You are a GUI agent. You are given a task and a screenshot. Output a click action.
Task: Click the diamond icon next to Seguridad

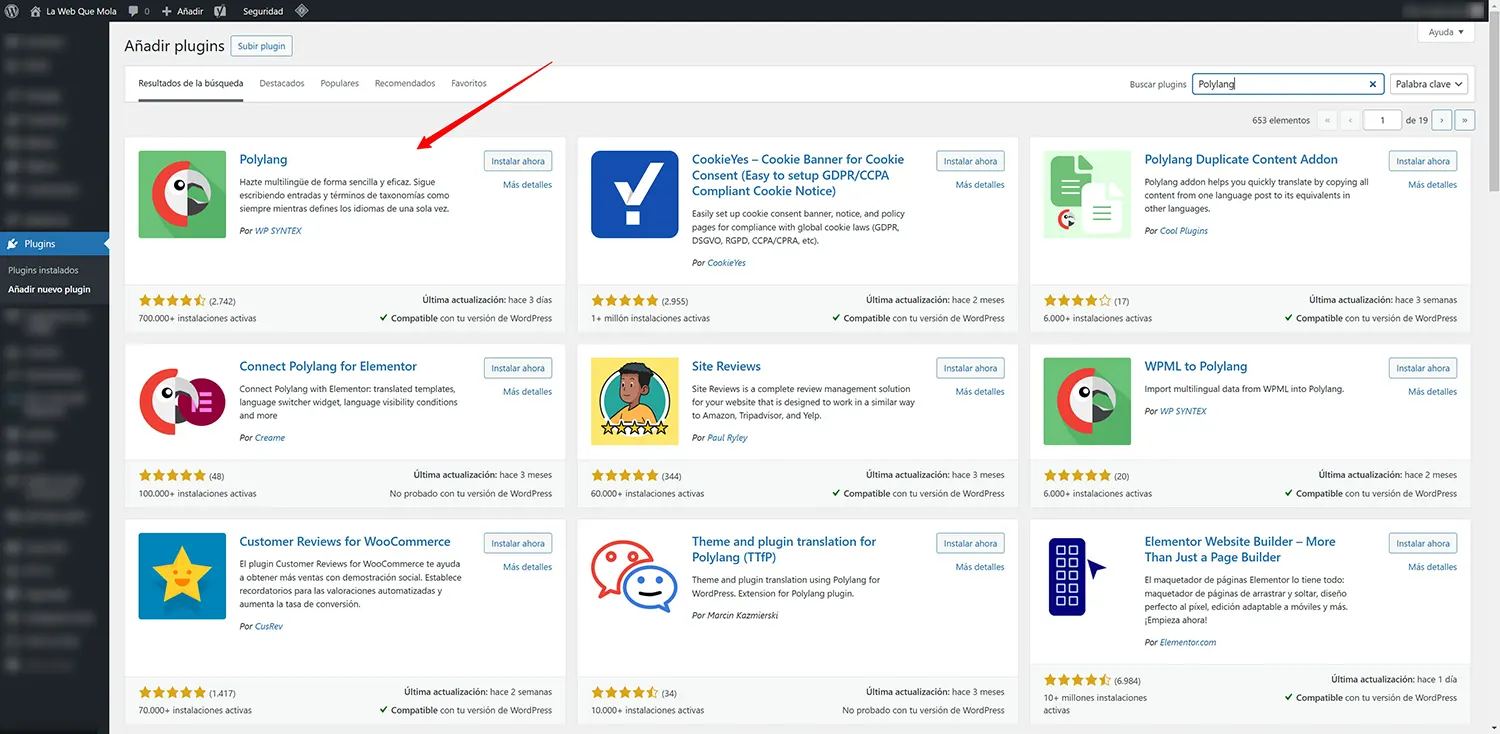pyautogui.click(x=302, y=11)
